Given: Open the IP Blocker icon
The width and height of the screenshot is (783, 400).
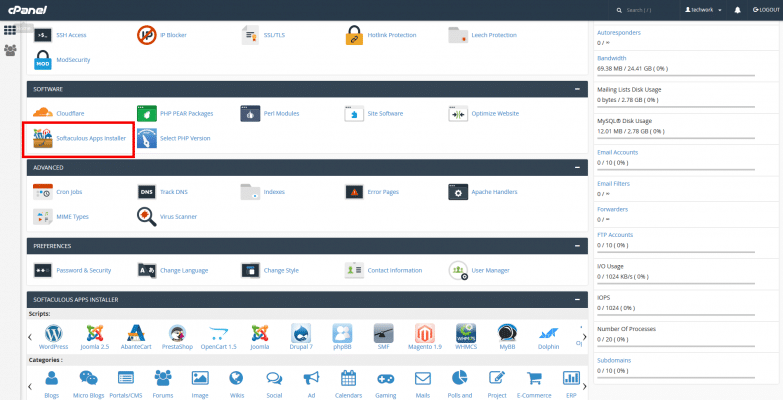Looking at the screenshot, I should tap(147, 35).
